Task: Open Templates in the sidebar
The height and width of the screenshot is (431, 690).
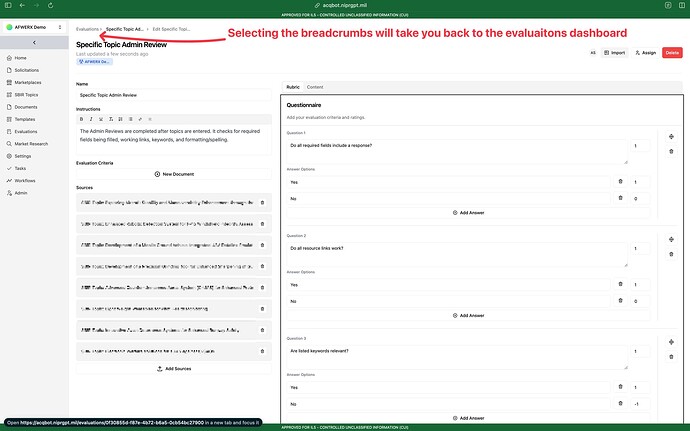Action: 25,119
